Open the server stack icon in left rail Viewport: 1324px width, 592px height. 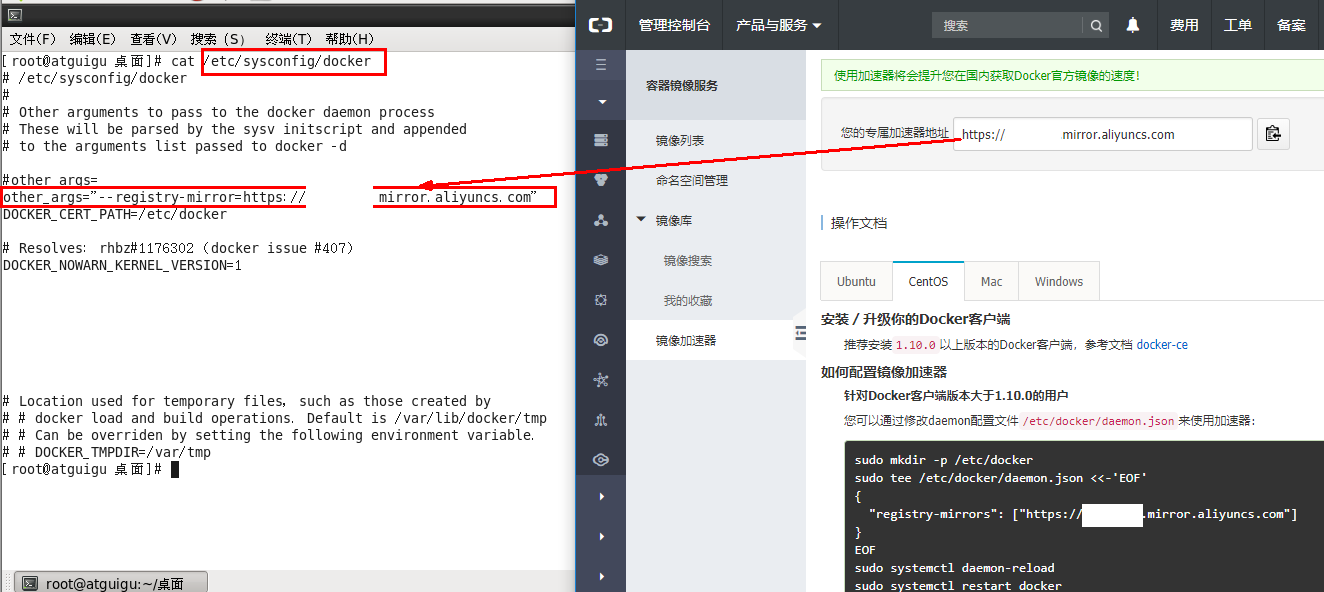[601, 140]
